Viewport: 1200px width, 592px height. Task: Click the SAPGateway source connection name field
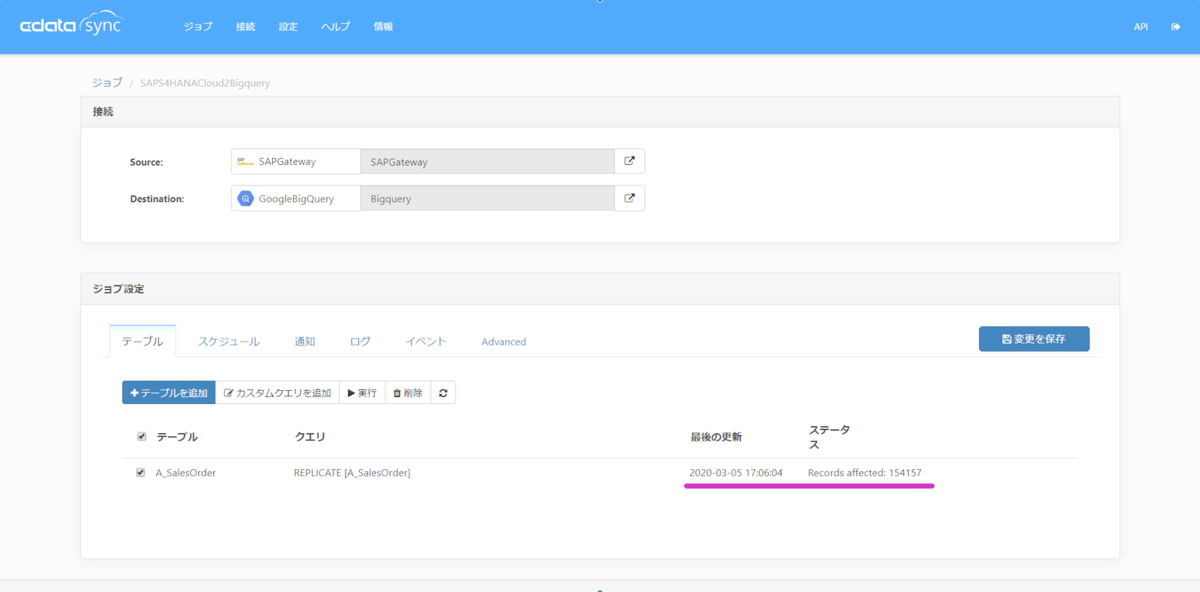pos(487,161)
